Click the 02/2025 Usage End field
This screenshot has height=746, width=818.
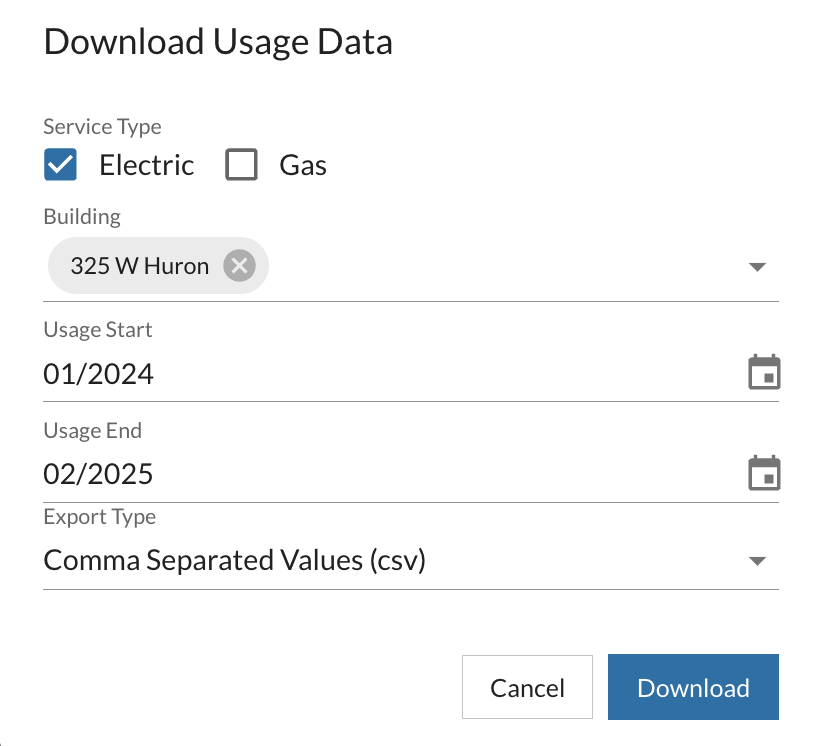click(x=99, y=473)
